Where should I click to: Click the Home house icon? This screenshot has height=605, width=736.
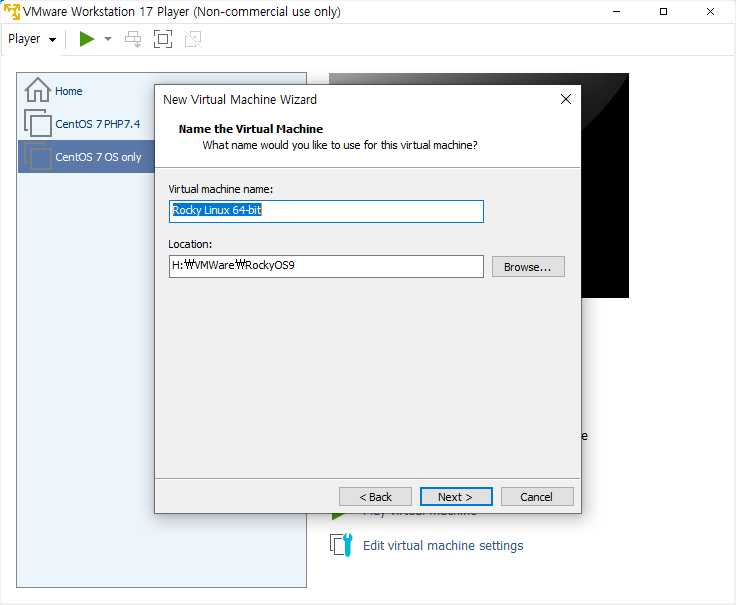[x=38, y=90]
